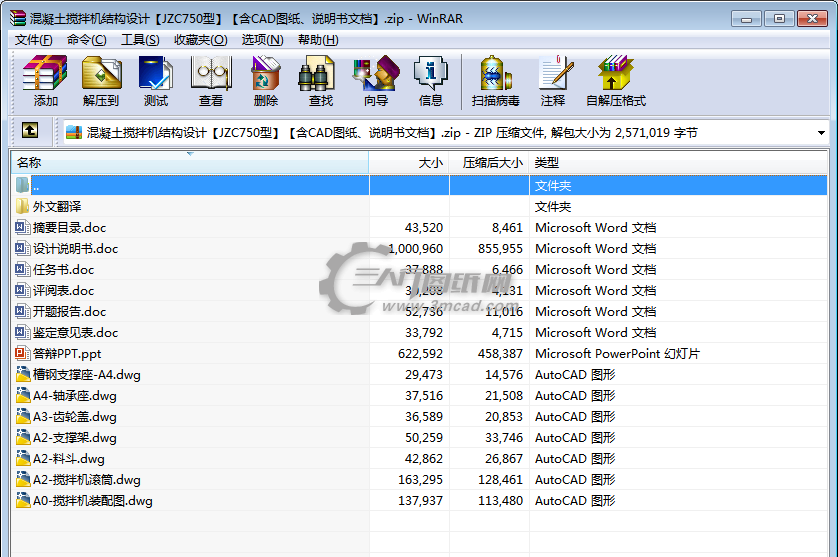Click the size value 163,295
This screenshot has height=557, width=838.
tap(420, 479)
